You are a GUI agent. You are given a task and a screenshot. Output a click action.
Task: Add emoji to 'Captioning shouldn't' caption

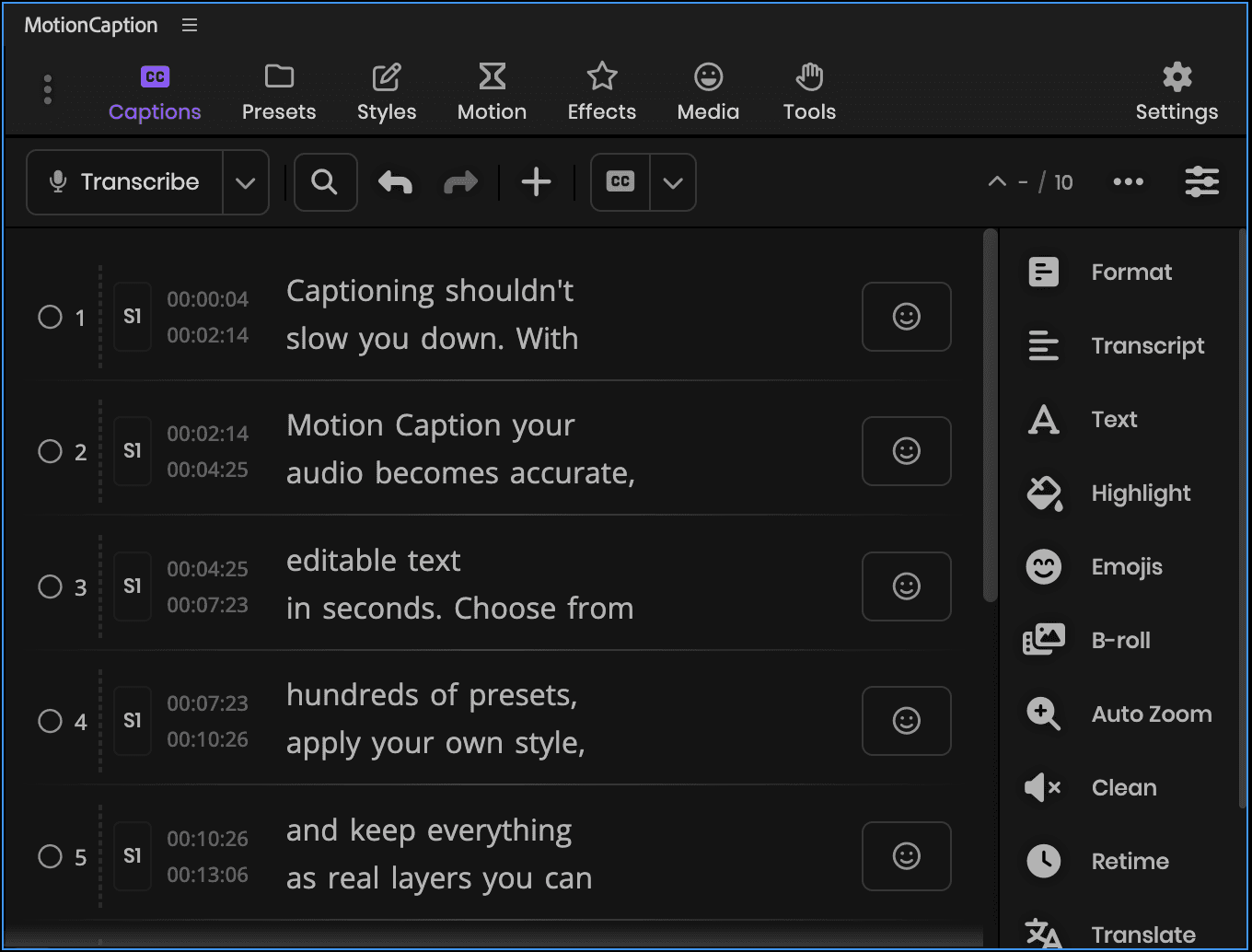coord(907,317)
